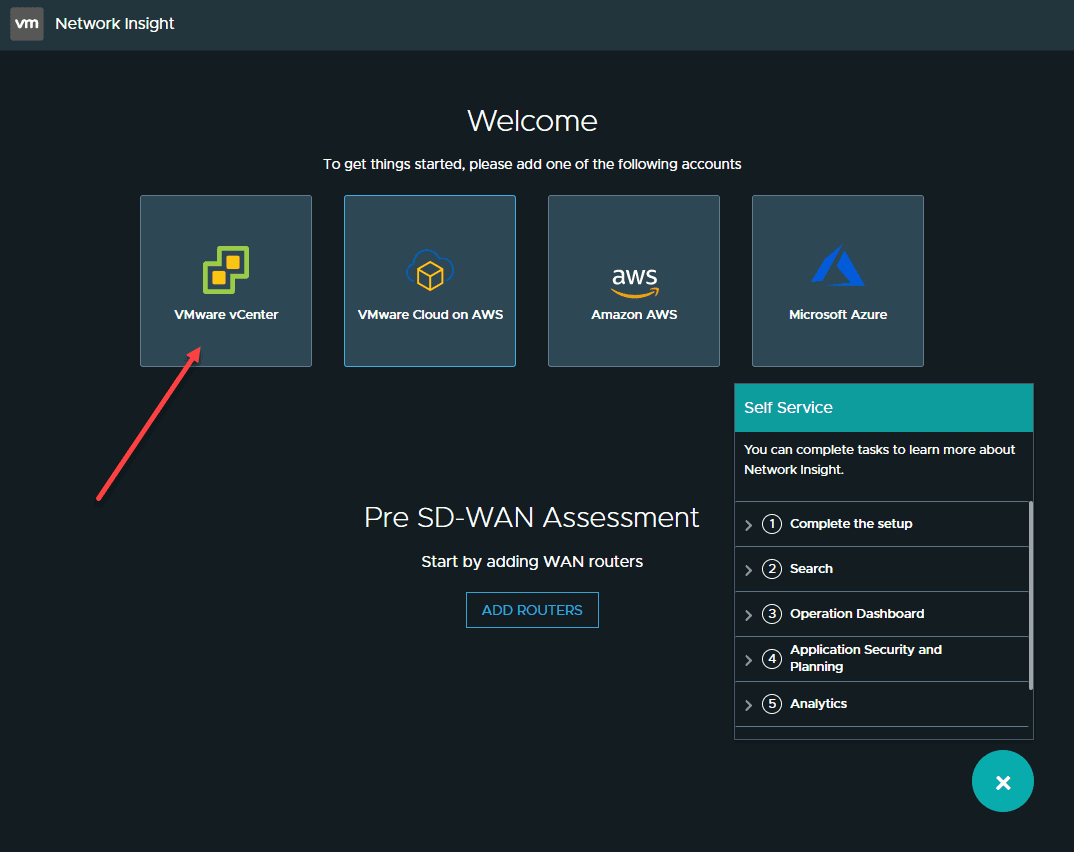Select the VMware Cloud on AWS cloud icon

click(x=429, y=268)
